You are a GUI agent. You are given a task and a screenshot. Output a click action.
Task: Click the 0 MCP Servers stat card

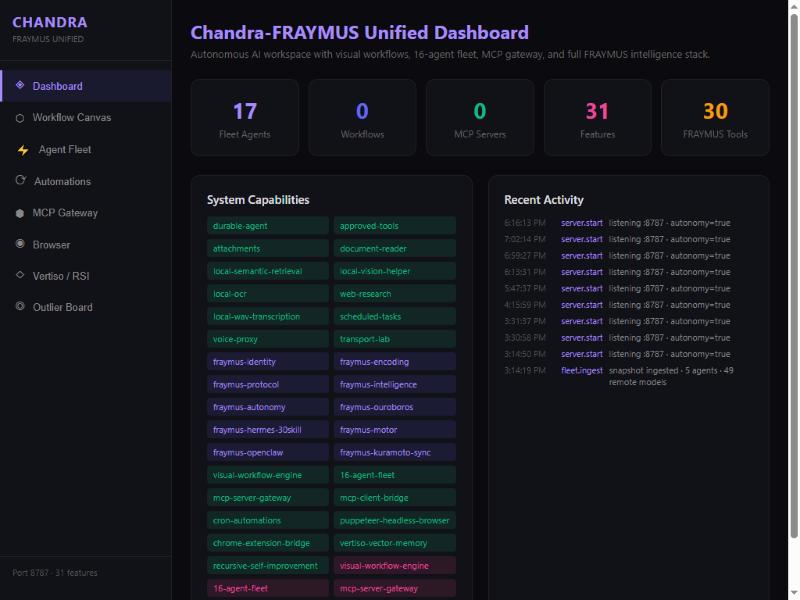(480, 118)
